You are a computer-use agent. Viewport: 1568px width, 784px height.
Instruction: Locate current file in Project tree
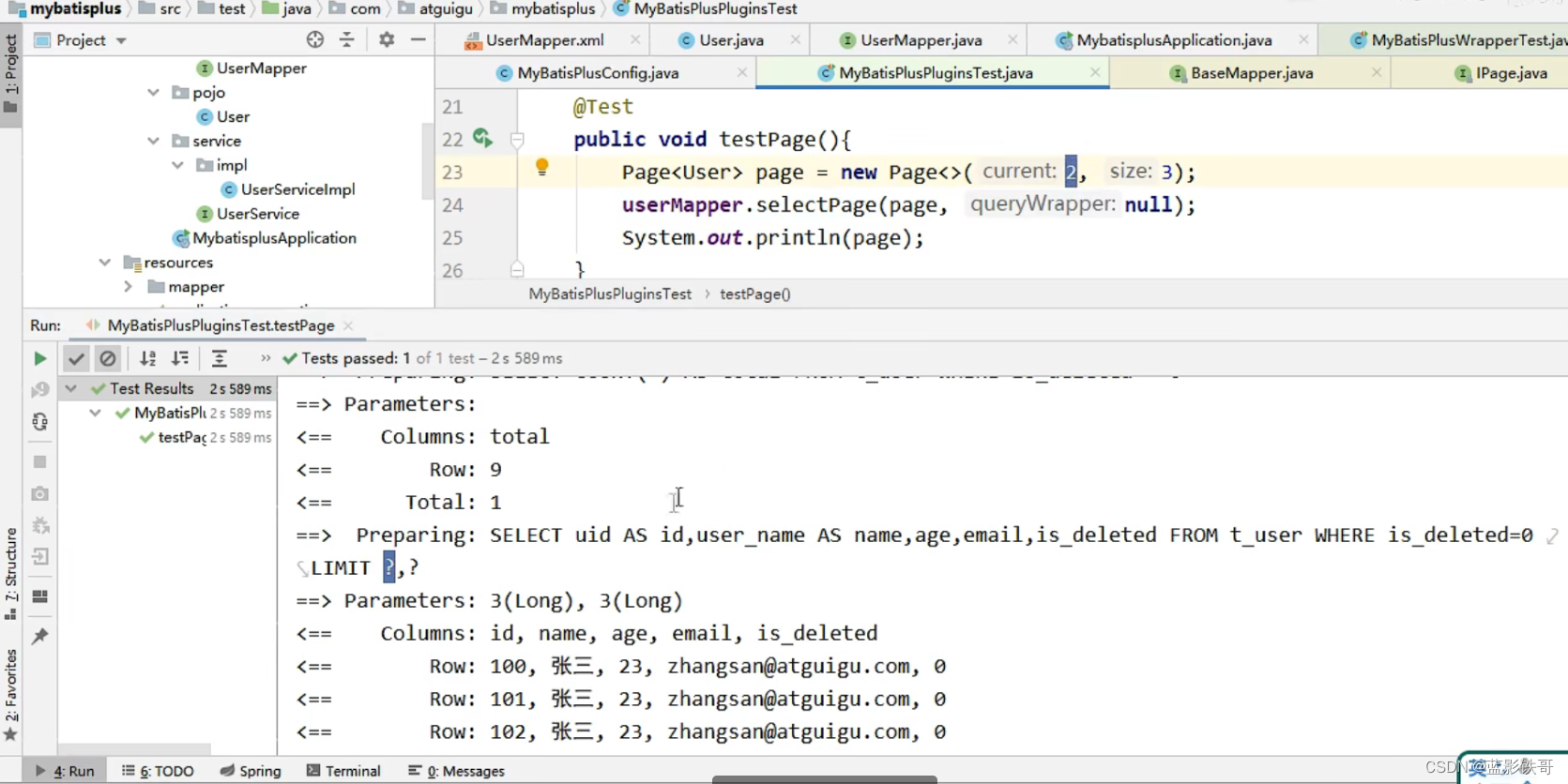click(315, 39)
